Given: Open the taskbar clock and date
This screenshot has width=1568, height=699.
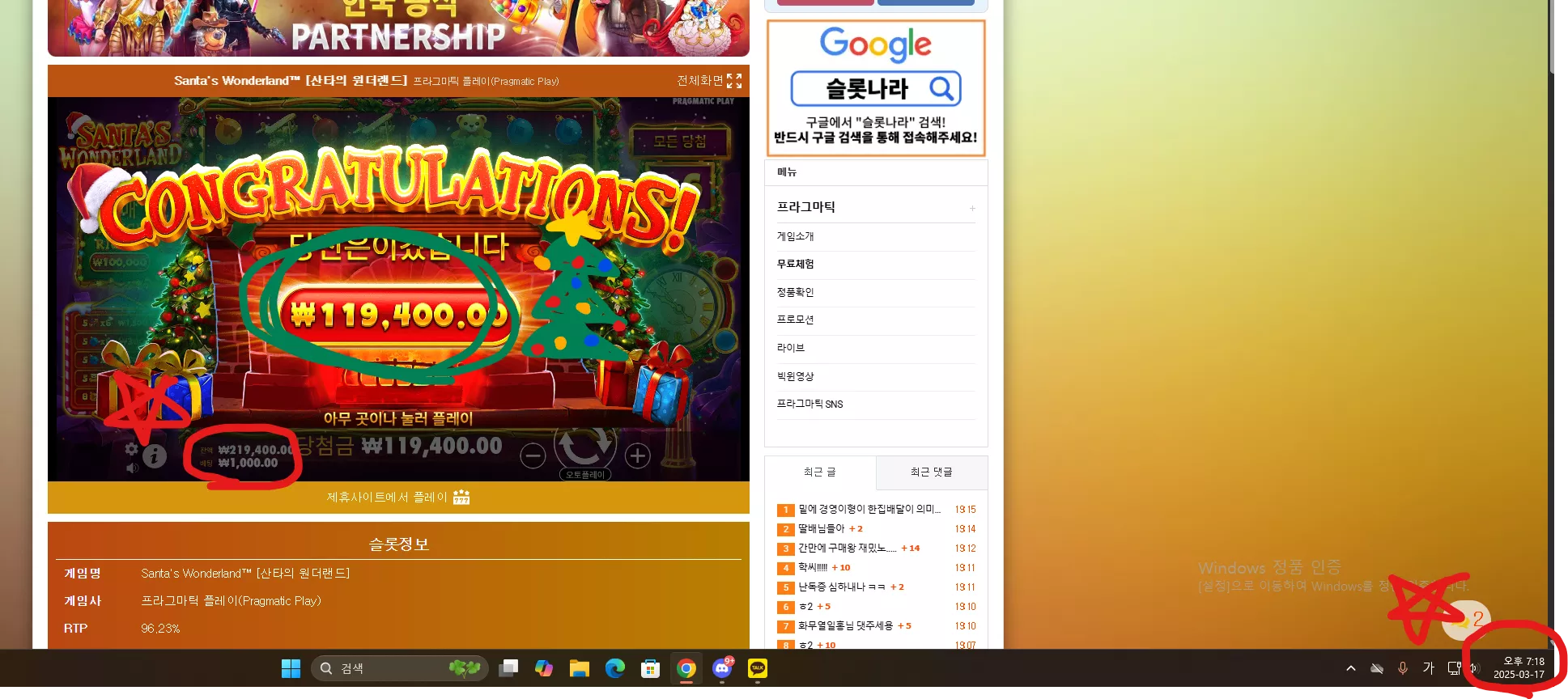Looking at the screenshot, I should pyautogui.click(x=1519, y=668).
